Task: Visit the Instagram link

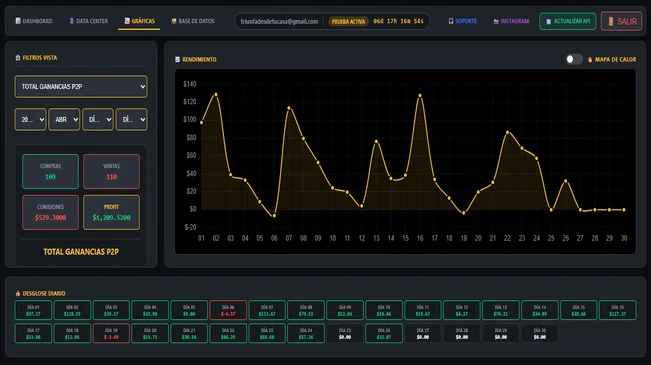Action: tap(511, 21)
